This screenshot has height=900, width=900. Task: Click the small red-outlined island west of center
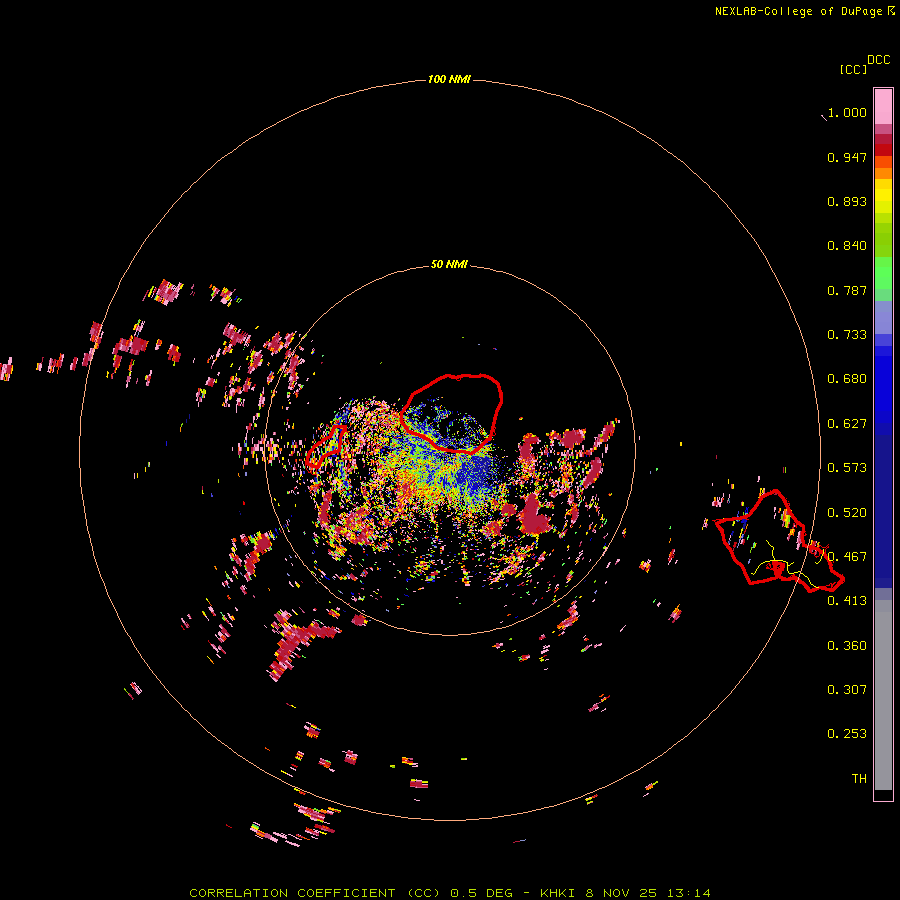click(325, 446)
